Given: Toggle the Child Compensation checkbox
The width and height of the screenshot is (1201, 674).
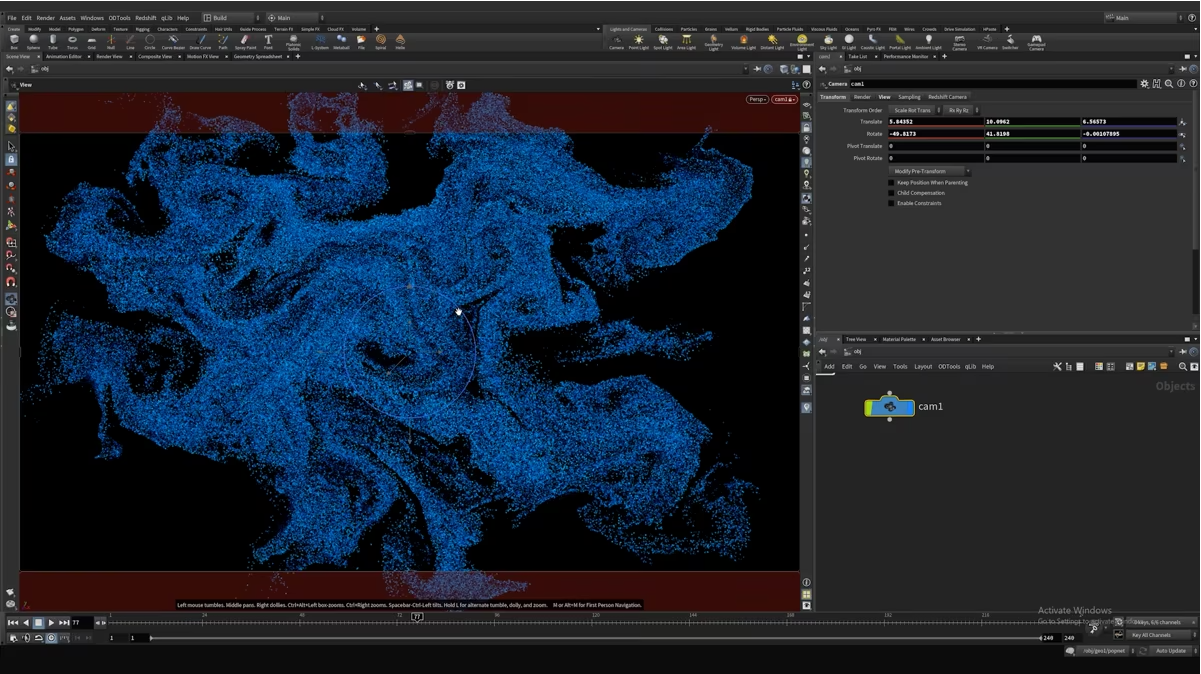Looking at the screenshot, I should point(892,193).
